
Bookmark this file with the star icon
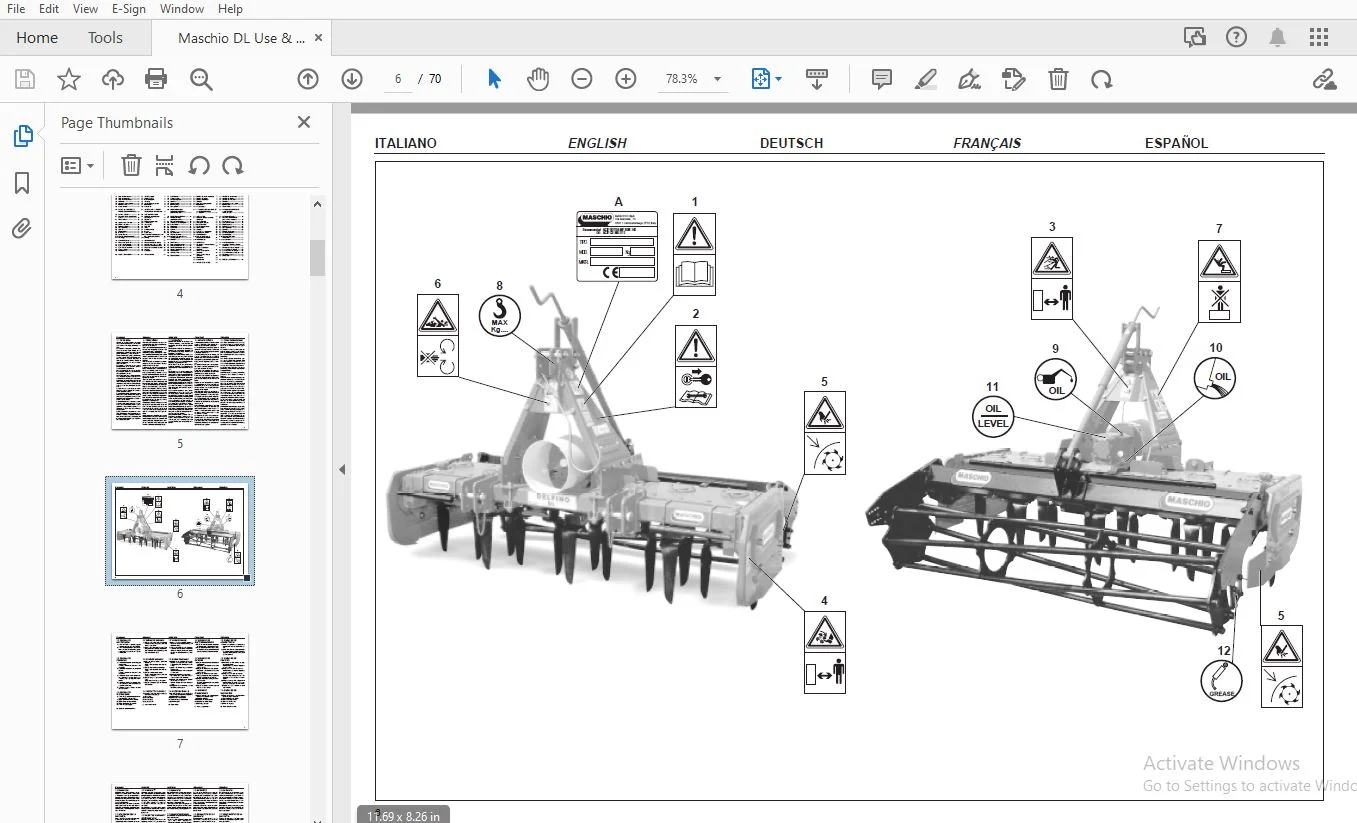click(69, 79)
